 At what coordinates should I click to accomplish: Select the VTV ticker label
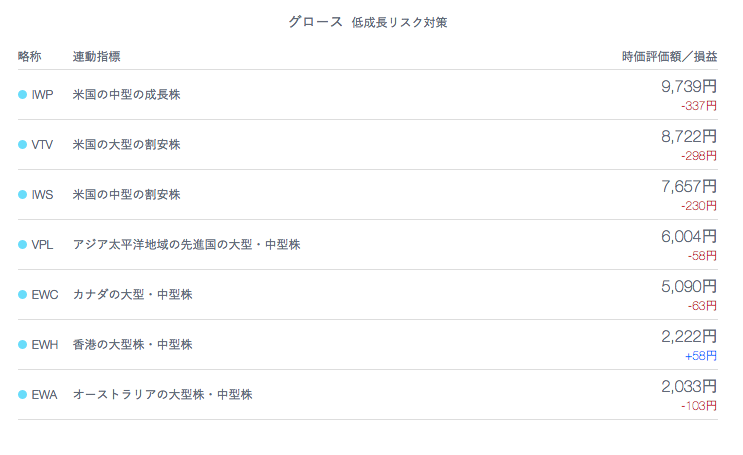[x=42, y=145]
